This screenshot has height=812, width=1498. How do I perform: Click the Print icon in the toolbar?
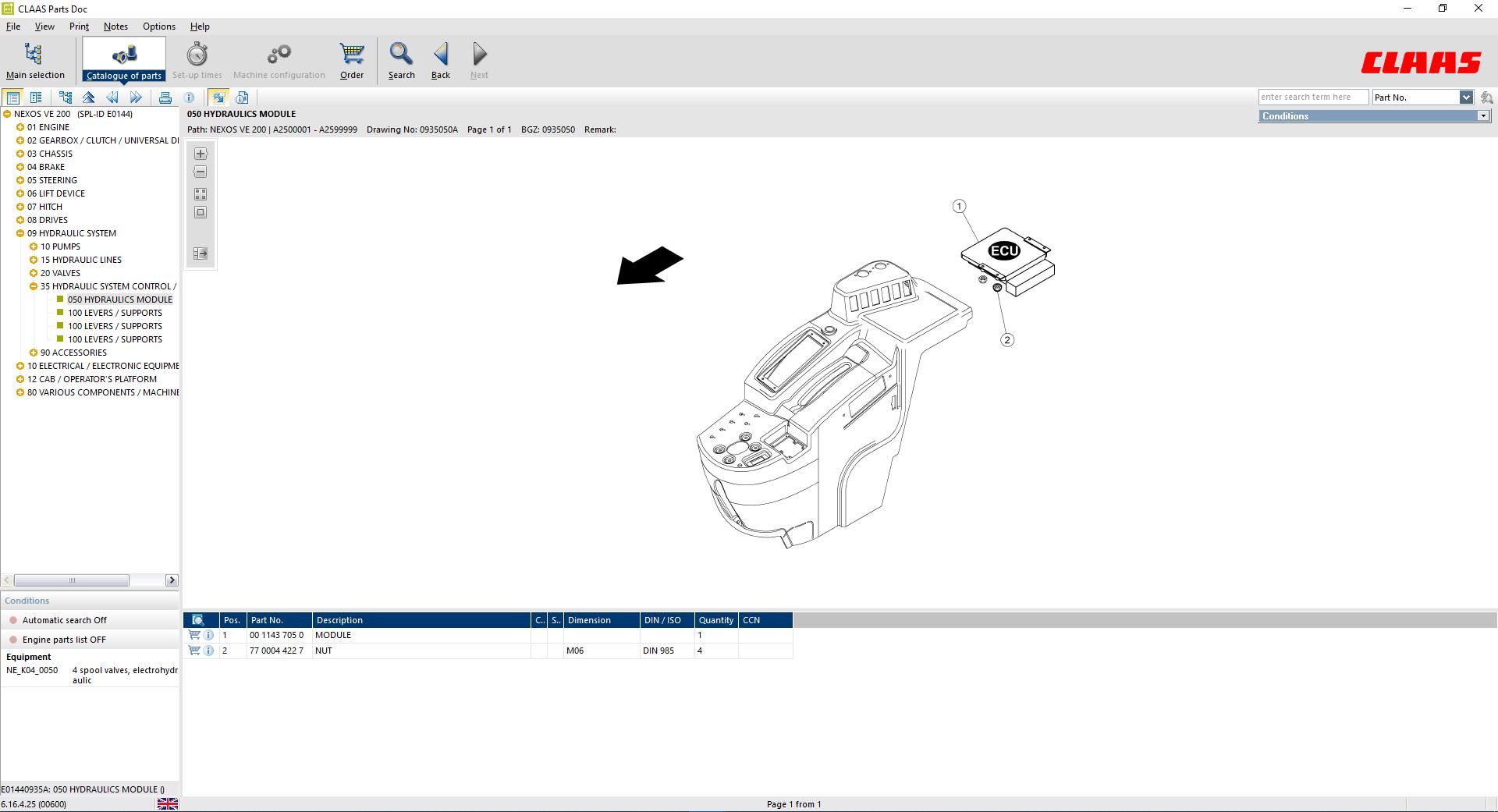coord(165,97)
